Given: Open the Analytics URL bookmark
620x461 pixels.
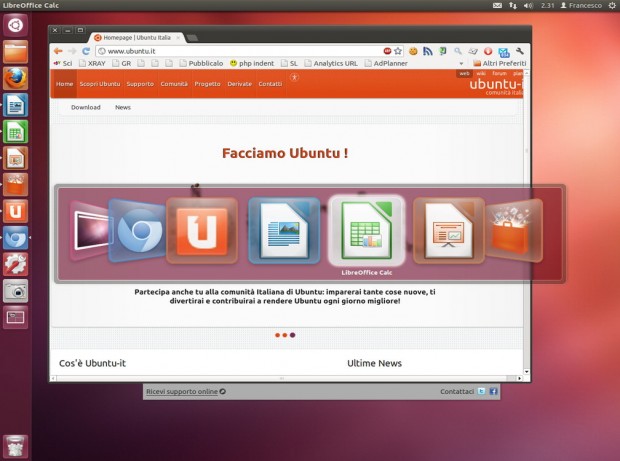Looking at the screenshot, I should (331, 63).
